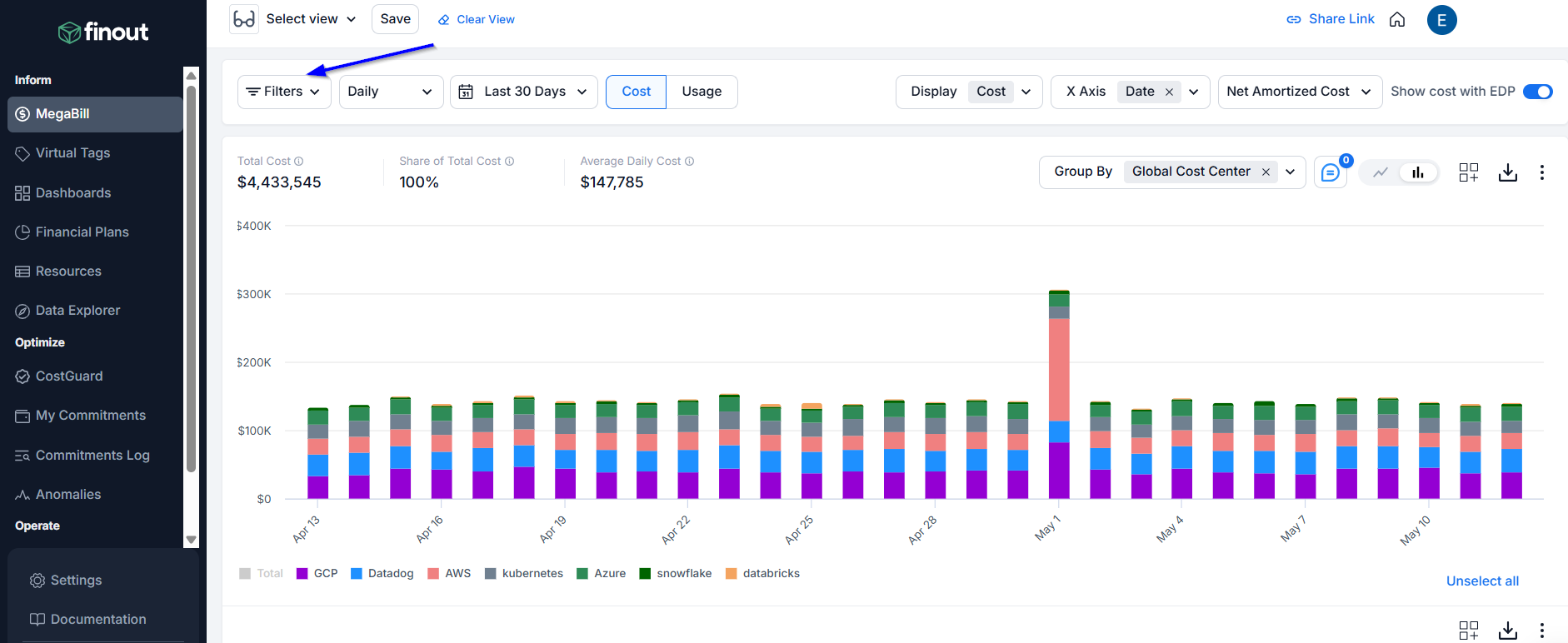Viewport: 1568px width, 643px height.
Task: Toggle GCP series in legend
Action: (x=317, y=574)
